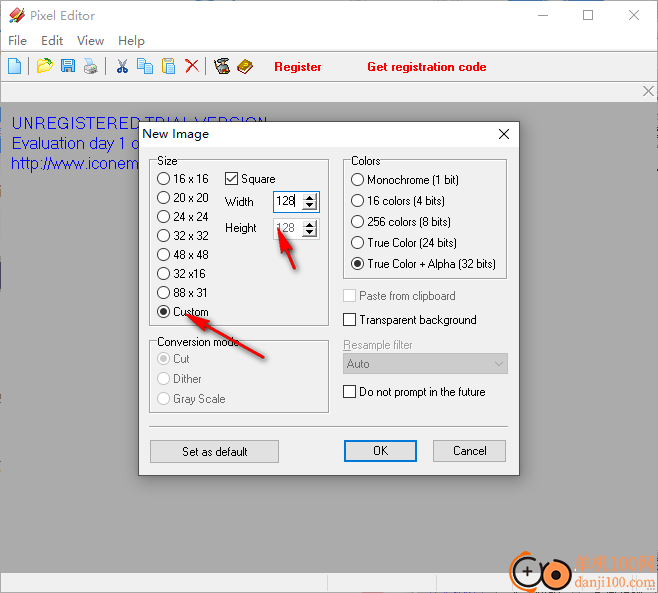Open the Help menu

tap(131, 41)
